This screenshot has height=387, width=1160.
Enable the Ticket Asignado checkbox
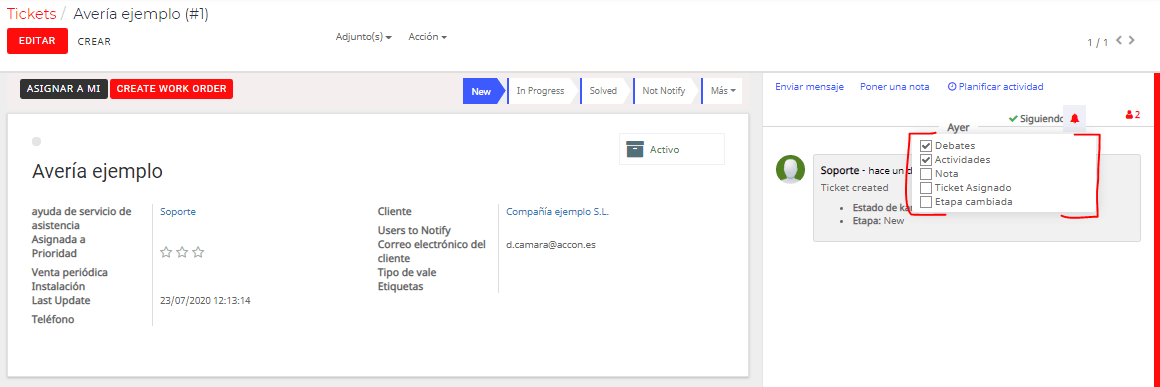(925, 188)
